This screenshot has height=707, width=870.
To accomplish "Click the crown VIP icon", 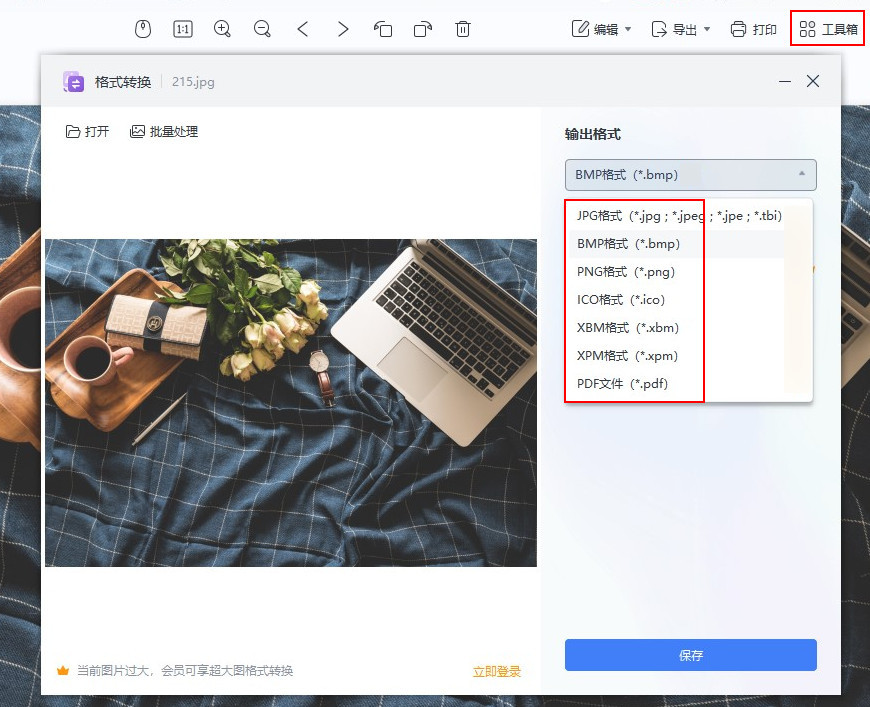I will coord(63,670).
